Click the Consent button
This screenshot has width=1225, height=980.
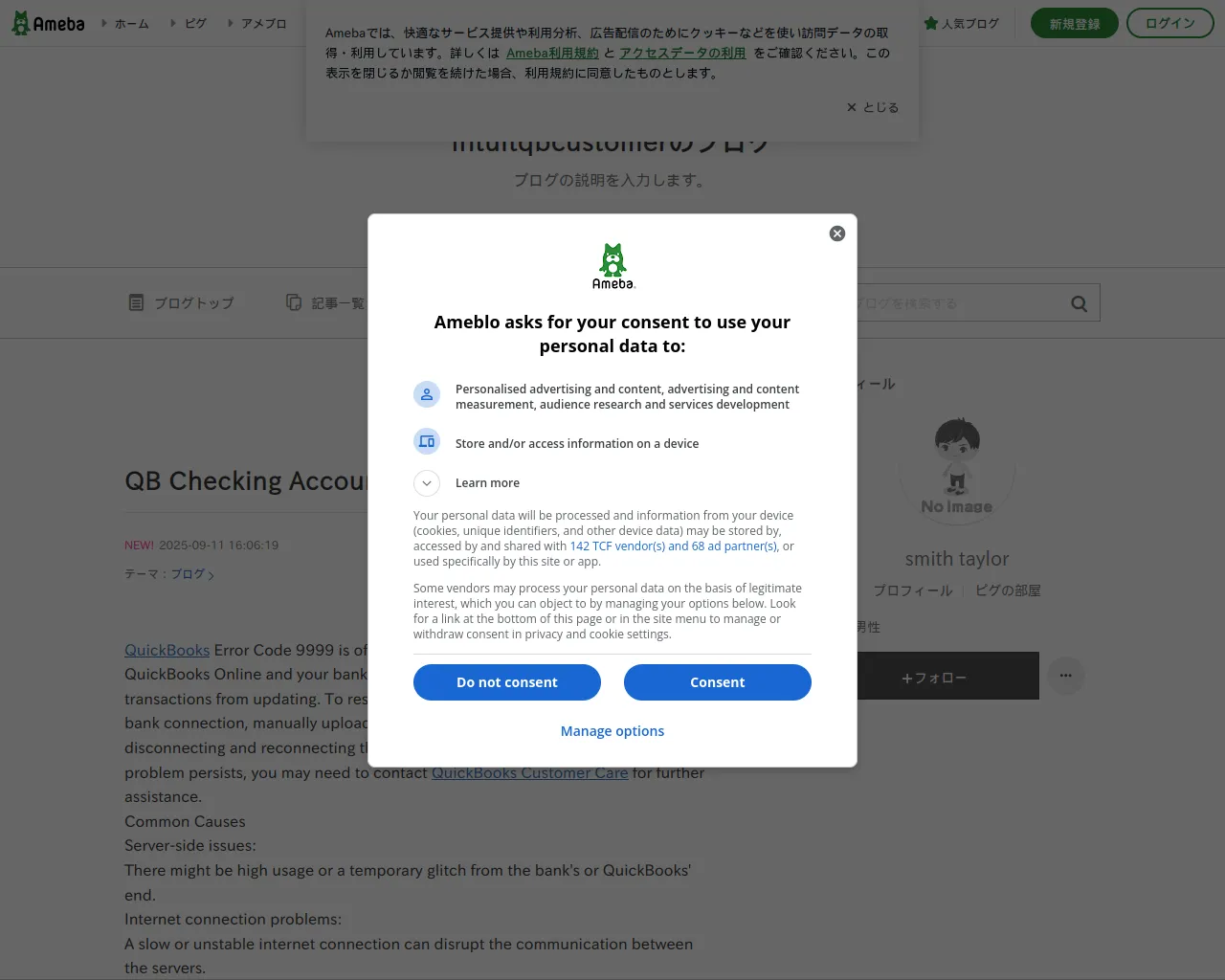point(718,682)
